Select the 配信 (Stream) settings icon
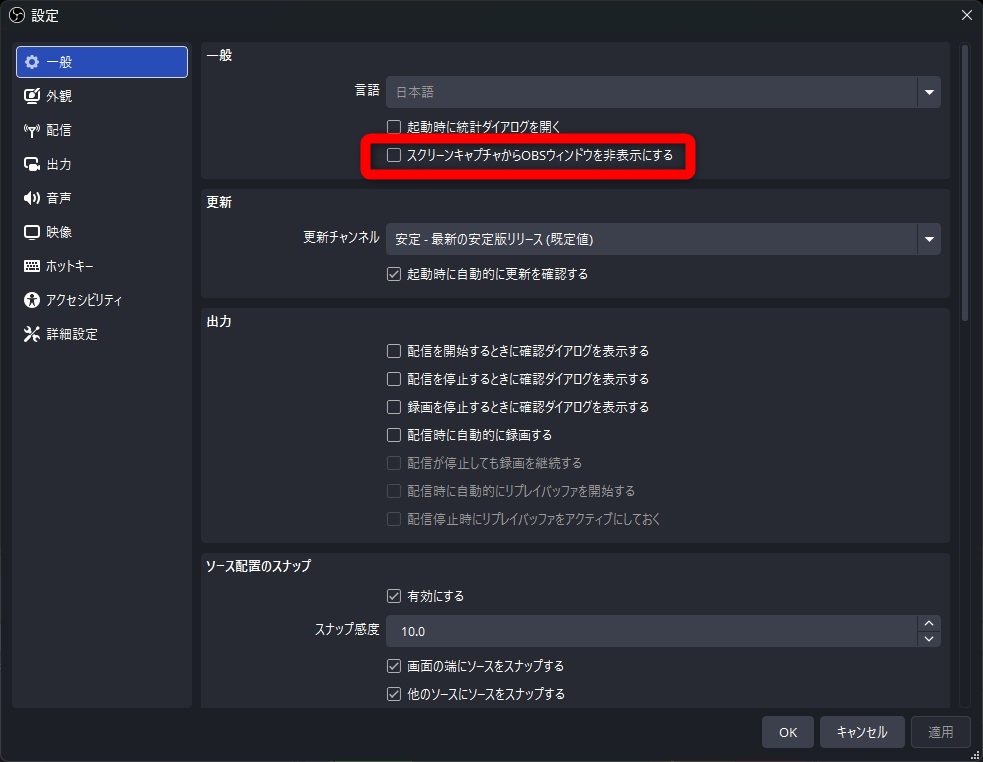The width and height of the screenshot is (983, 762). pos(31,129)
